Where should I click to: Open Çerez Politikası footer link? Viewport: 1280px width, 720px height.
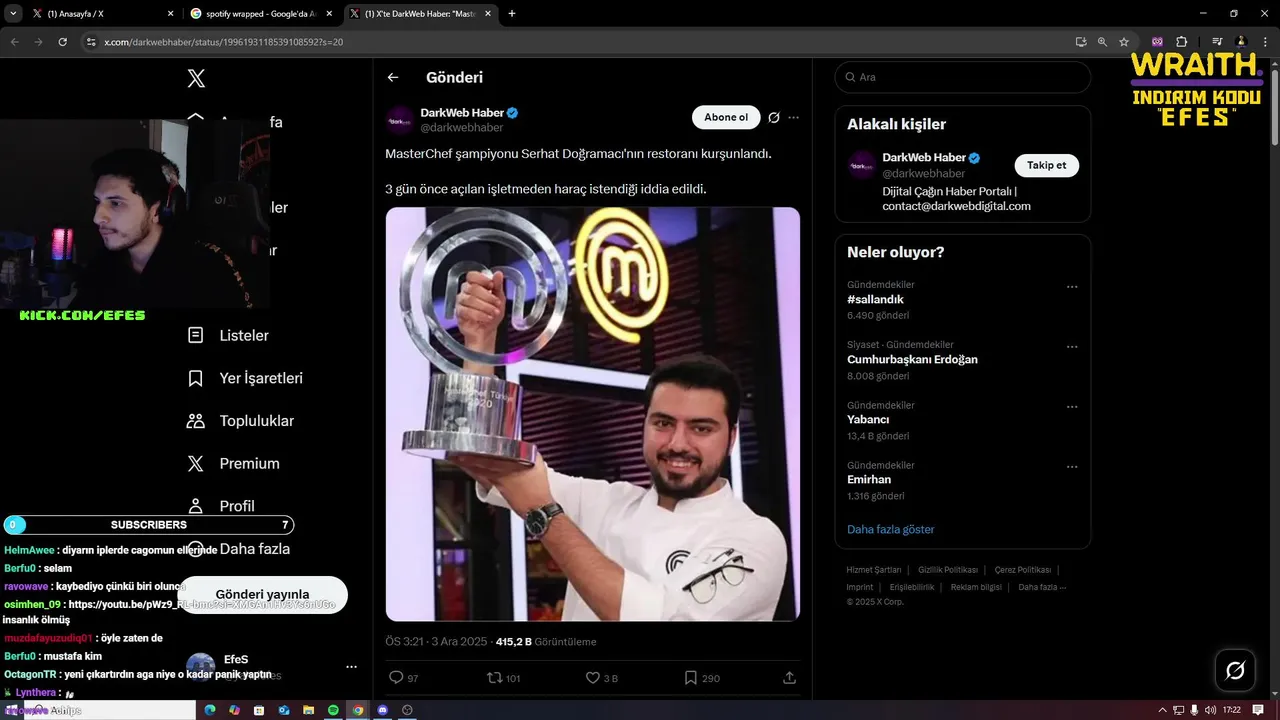tap(1022, 570)
